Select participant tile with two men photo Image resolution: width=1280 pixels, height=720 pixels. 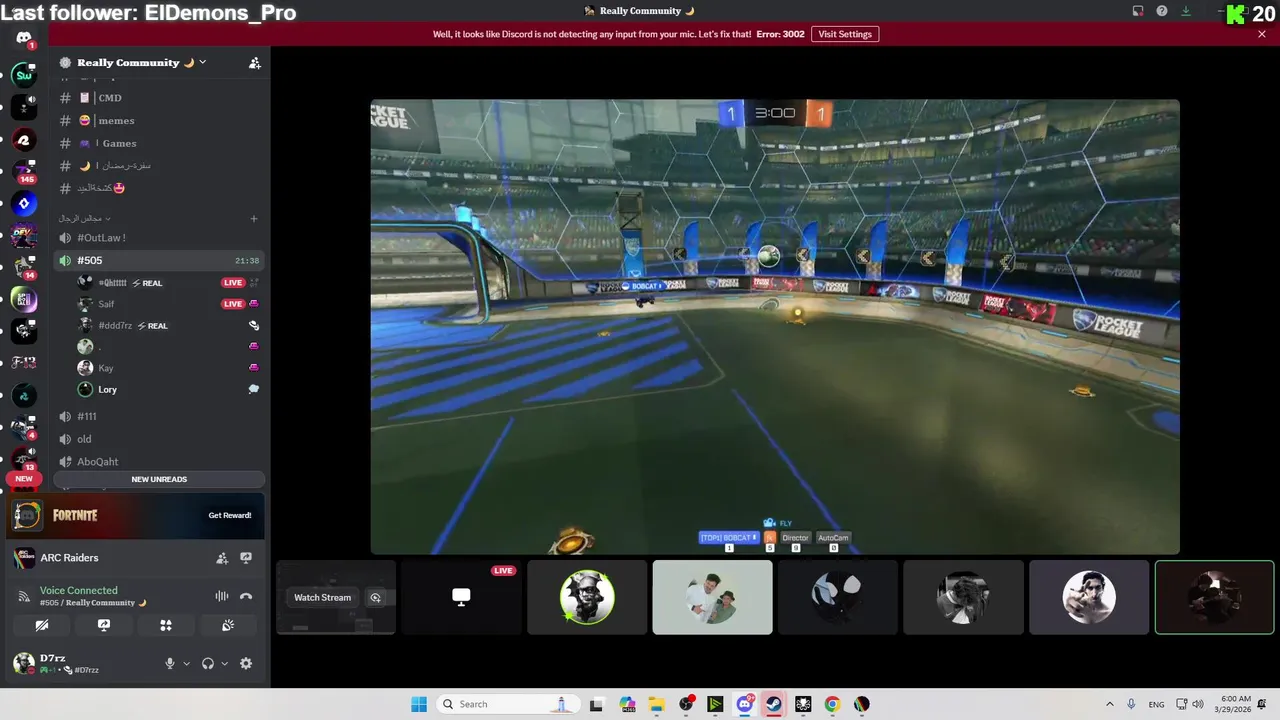pyautogui.click(x=712, y=597)
